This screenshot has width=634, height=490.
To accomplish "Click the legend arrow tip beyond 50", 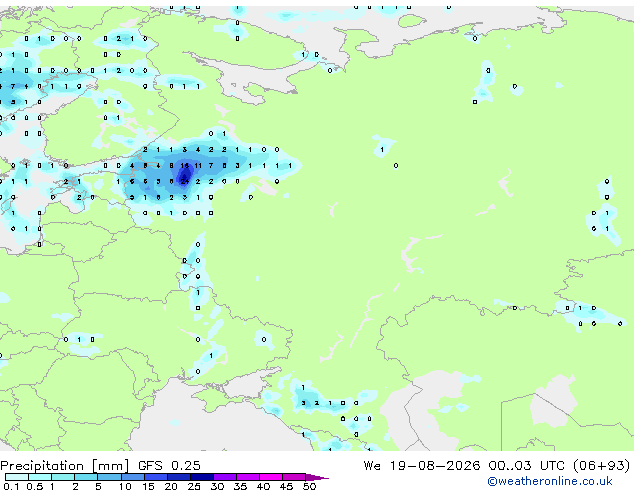I will click(x=317, y=477).
